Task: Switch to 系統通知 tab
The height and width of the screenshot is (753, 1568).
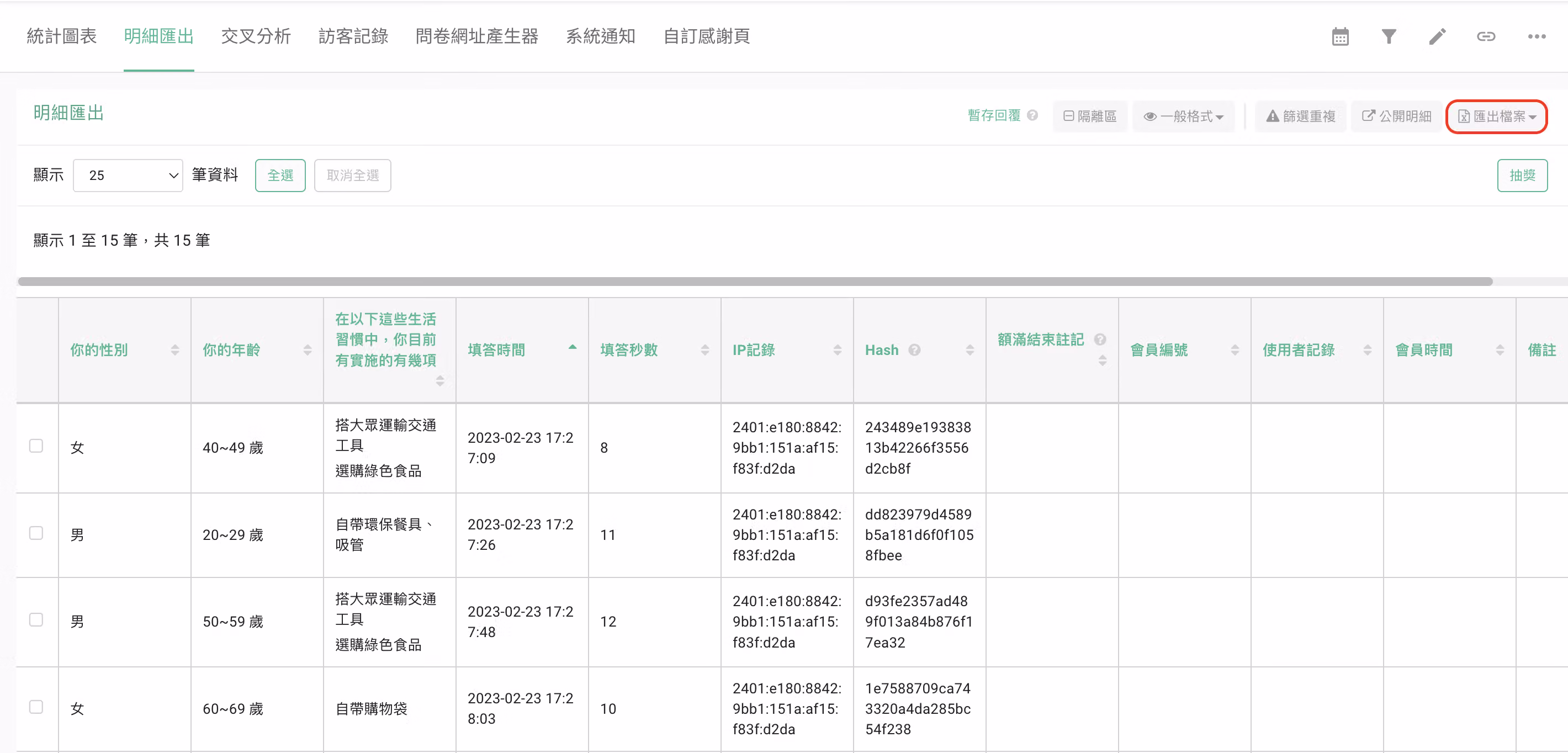Action: 601,36
